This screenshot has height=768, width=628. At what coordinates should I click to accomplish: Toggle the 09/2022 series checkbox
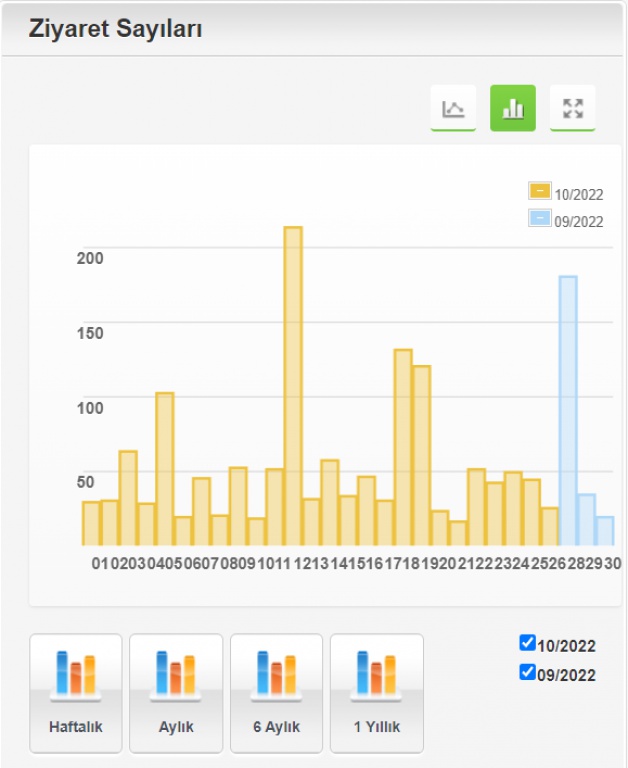click(528, 673)
